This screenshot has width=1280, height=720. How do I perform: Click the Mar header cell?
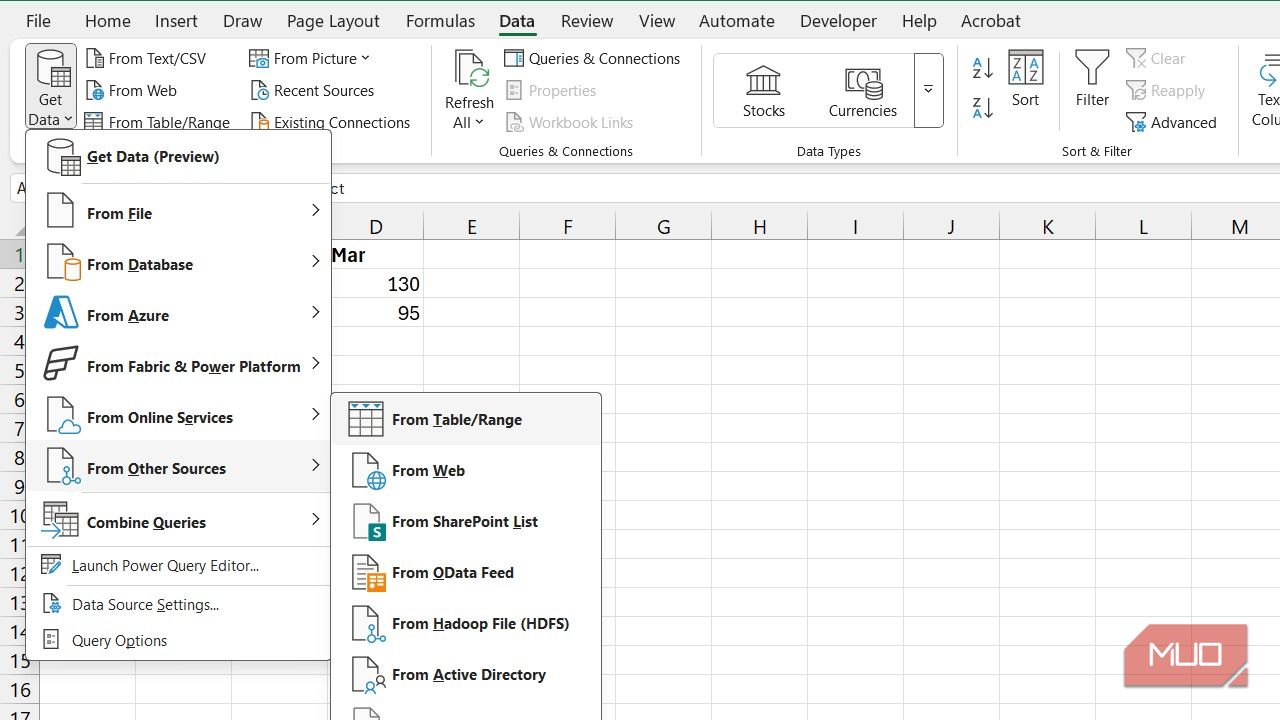point(377,255)
